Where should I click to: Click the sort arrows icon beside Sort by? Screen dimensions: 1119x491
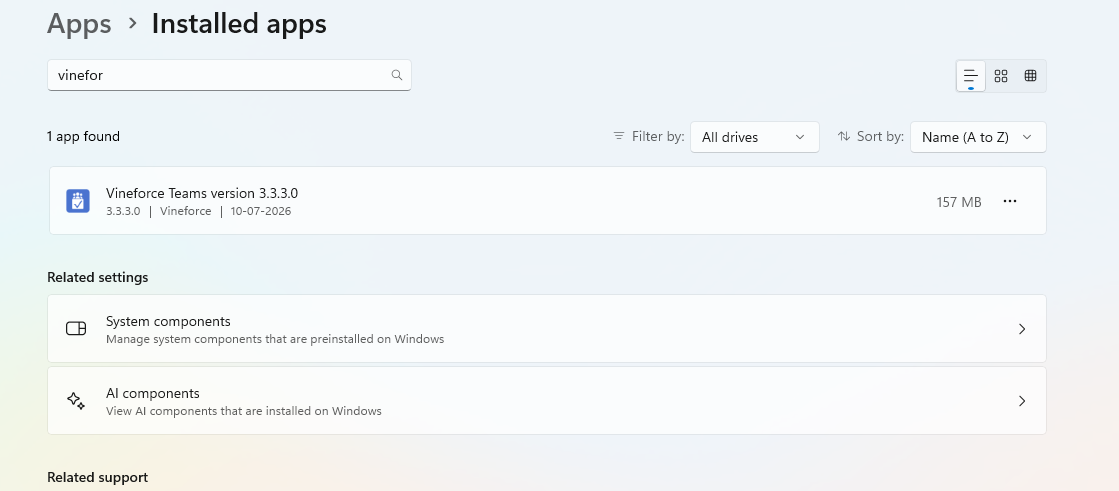tap(844, 136)
